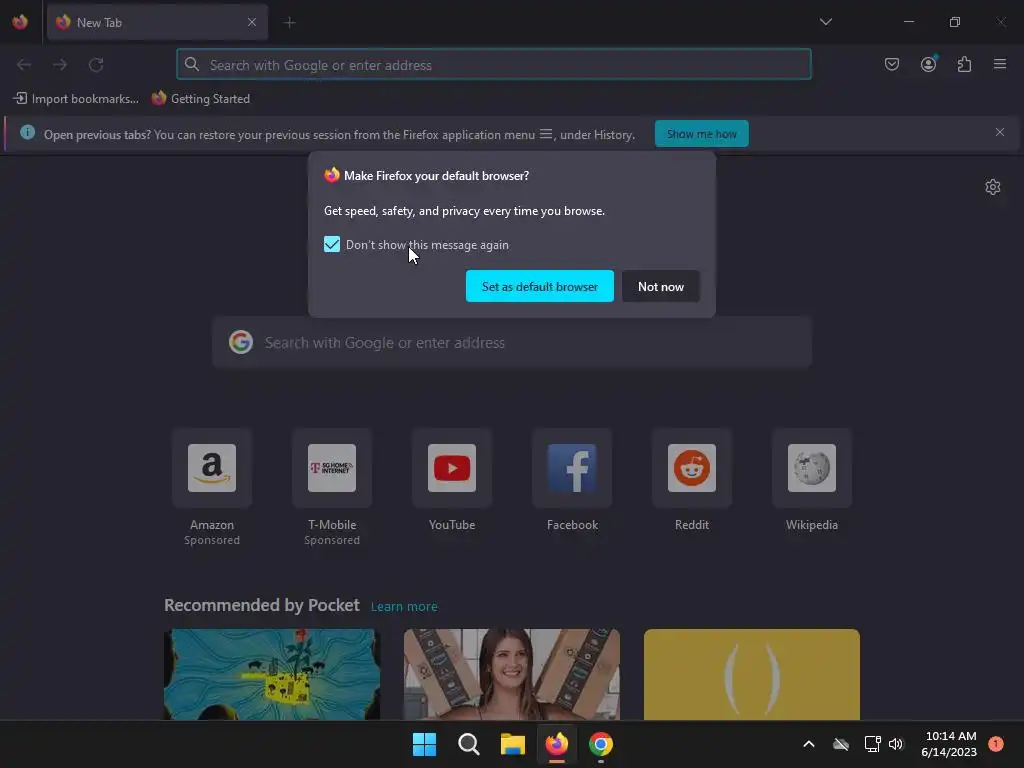Select the New Tab tab
This screenshot has height=768, width=1024.
pyautogui.click(x=157, y=22)
